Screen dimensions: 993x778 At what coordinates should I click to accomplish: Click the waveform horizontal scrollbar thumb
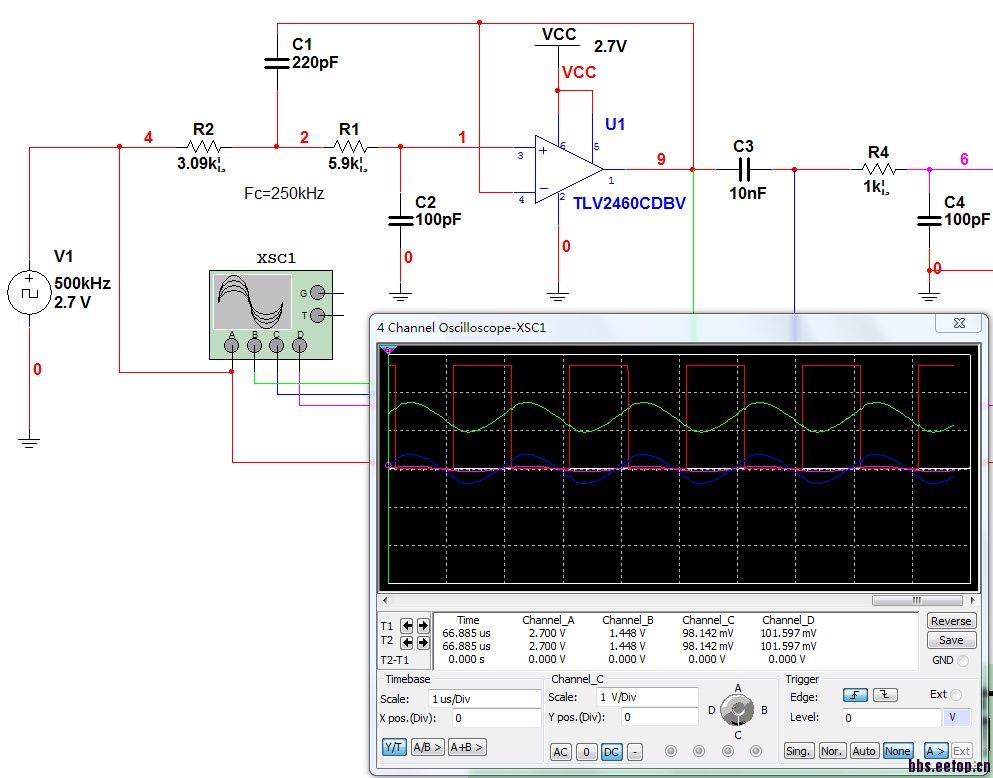pos(916,600)
